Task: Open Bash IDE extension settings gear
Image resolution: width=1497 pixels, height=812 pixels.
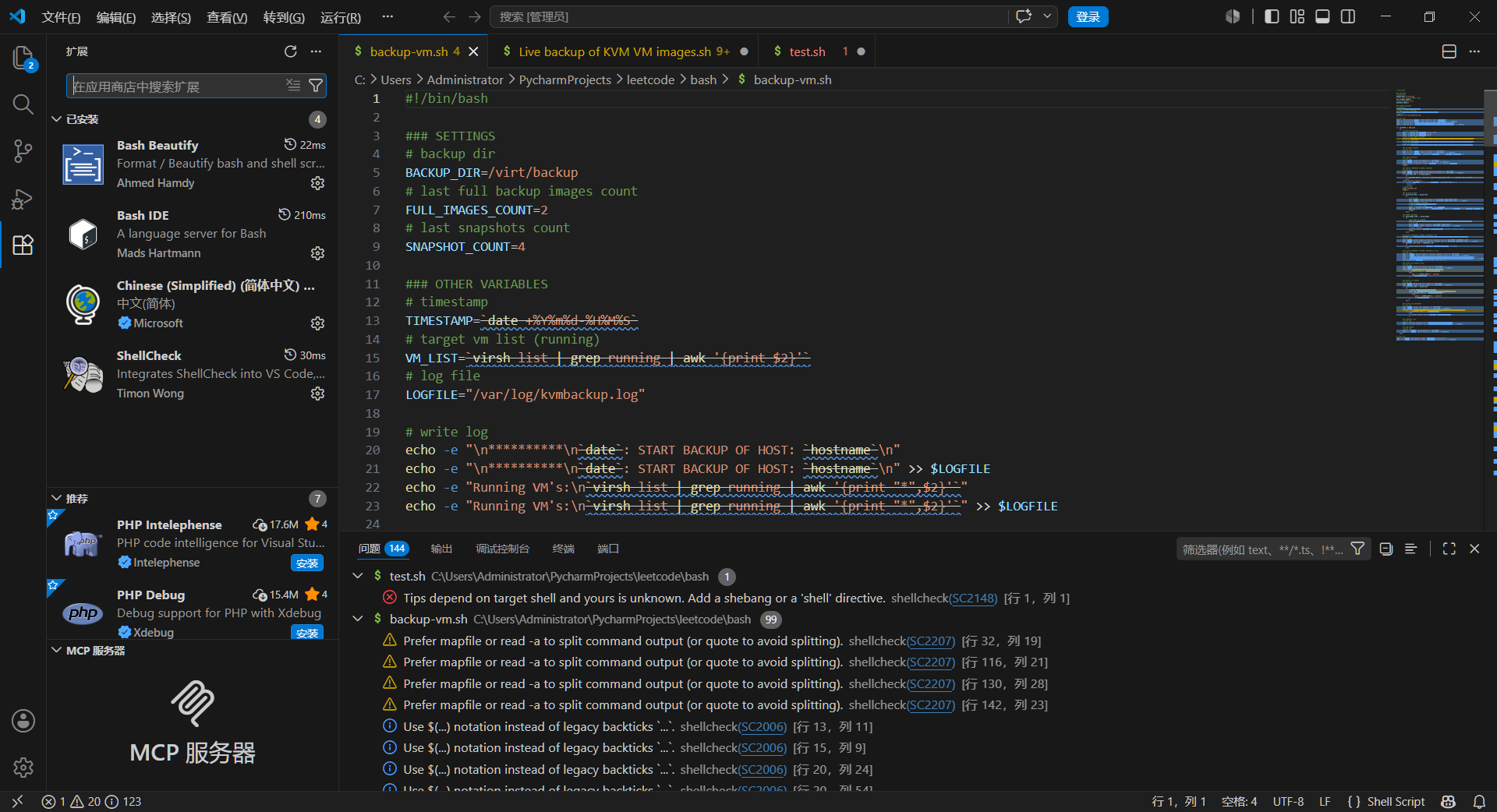Action: pos(317,253)
